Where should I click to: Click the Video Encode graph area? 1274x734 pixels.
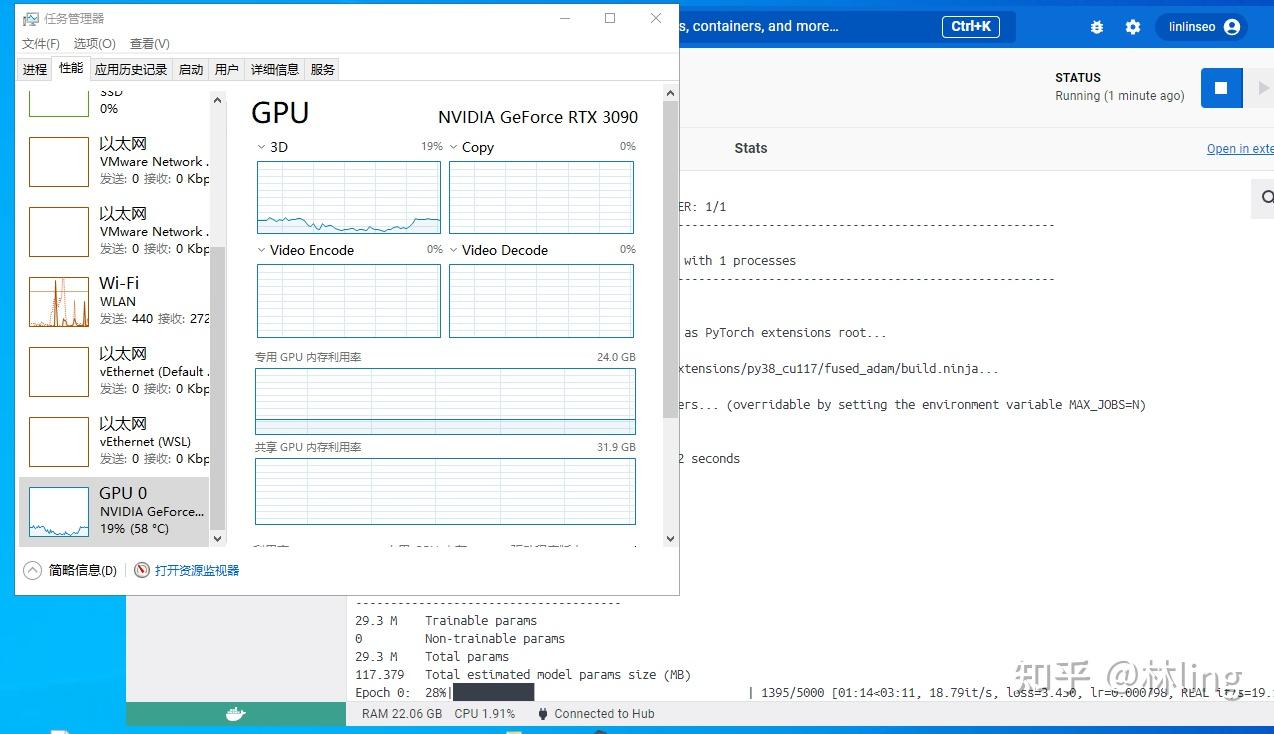[349, 301]
